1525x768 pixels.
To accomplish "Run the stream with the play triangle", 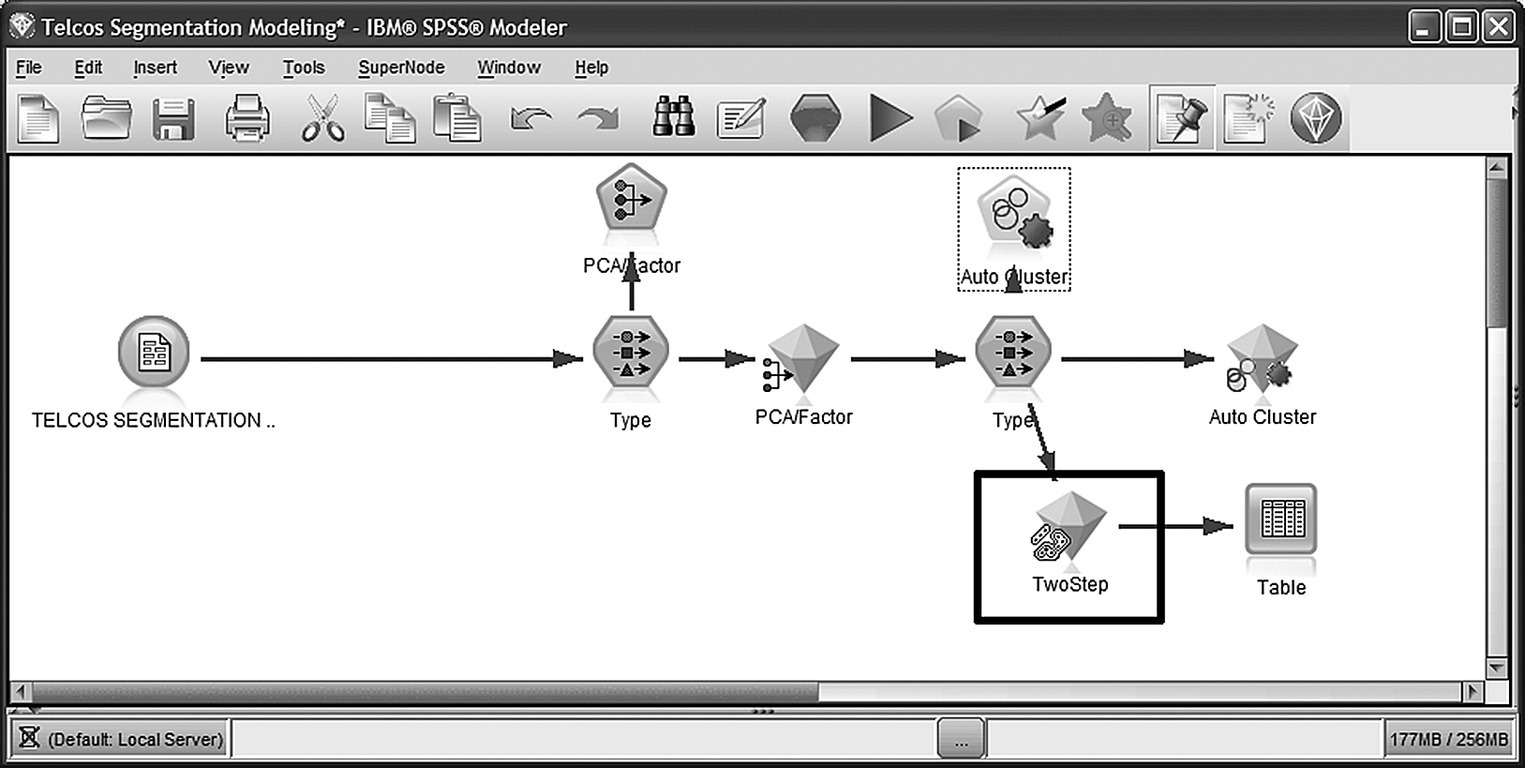I will 890,119.
